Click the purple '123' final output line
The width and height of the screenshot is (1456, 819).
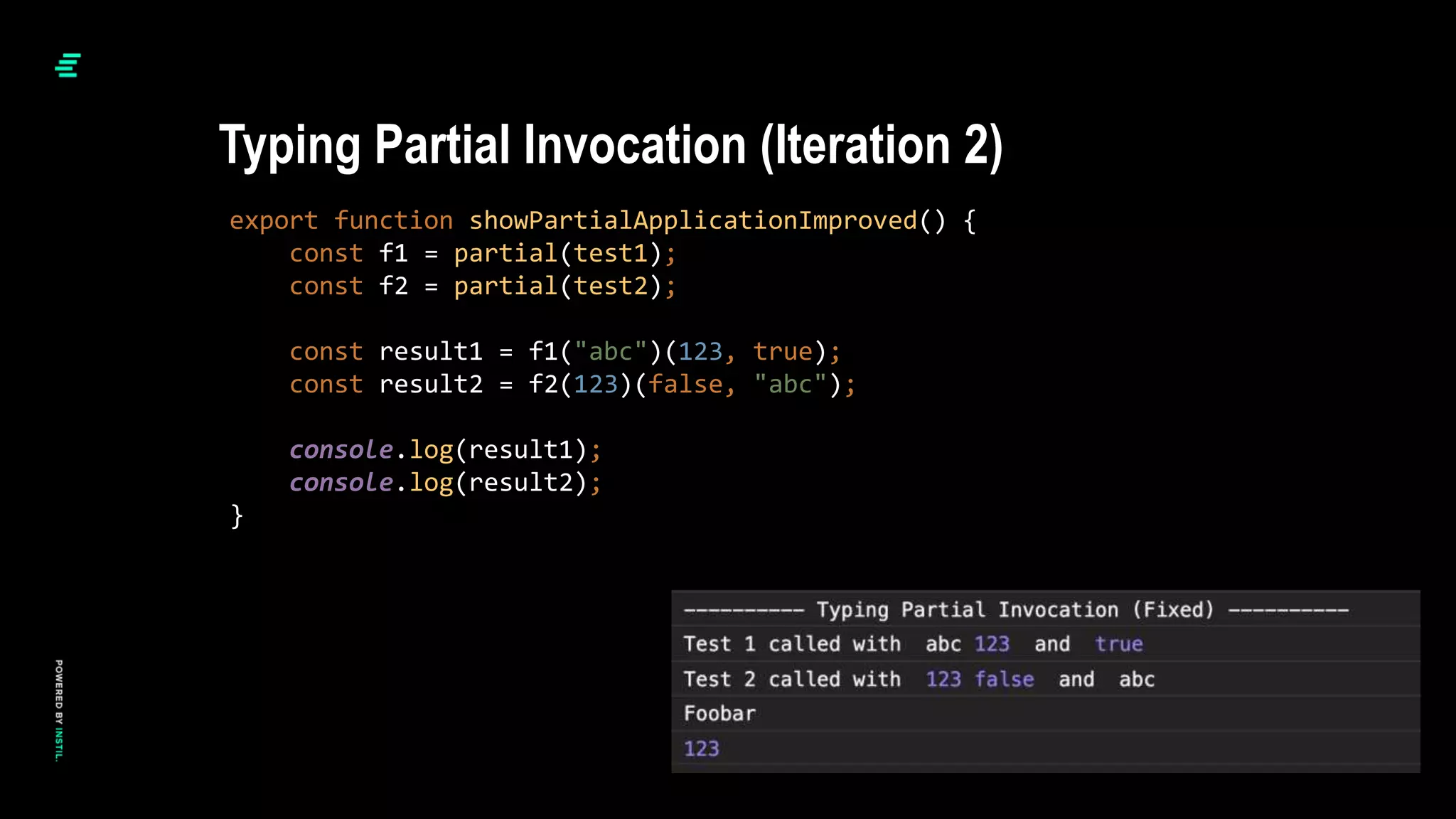701,749
